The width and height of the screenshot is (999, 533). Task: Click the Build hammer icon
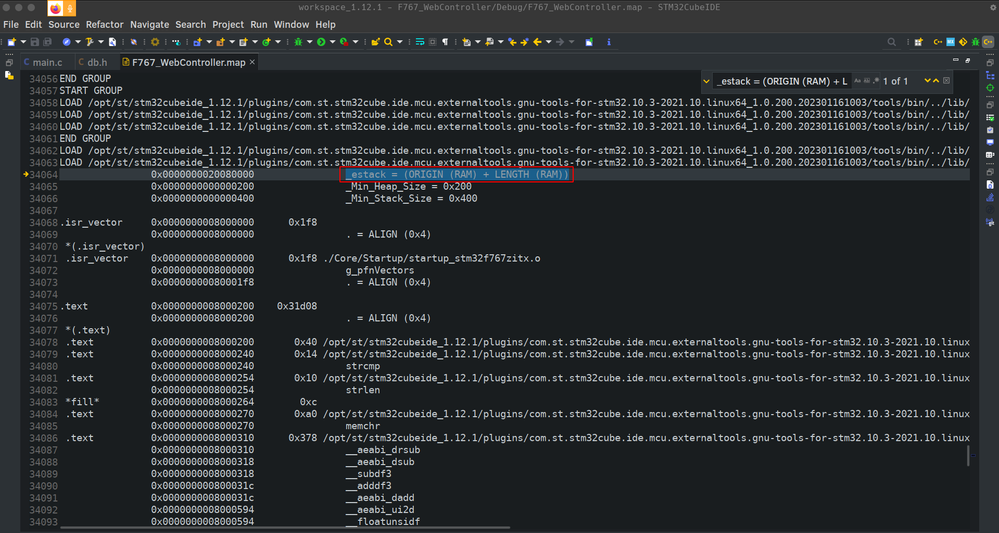tap(90, 42)
